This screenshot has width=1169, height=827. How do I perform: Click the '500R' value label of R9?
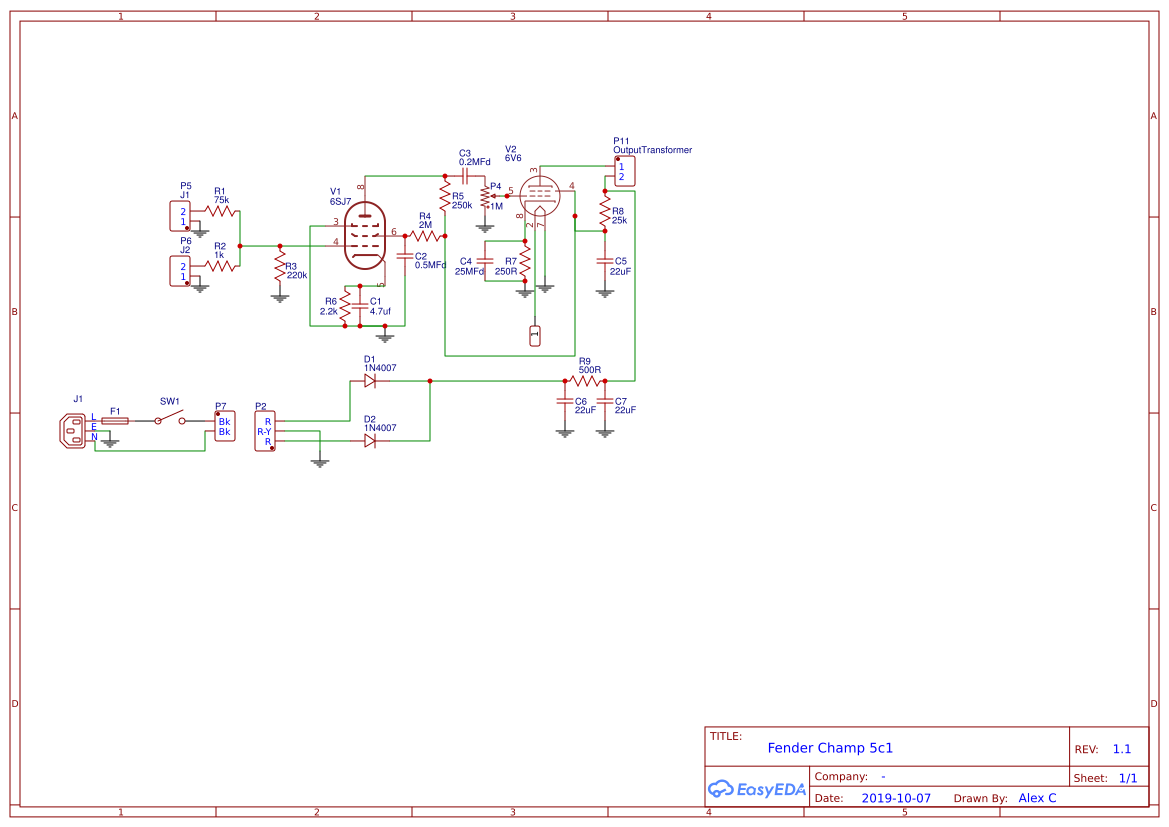point(590,370)
